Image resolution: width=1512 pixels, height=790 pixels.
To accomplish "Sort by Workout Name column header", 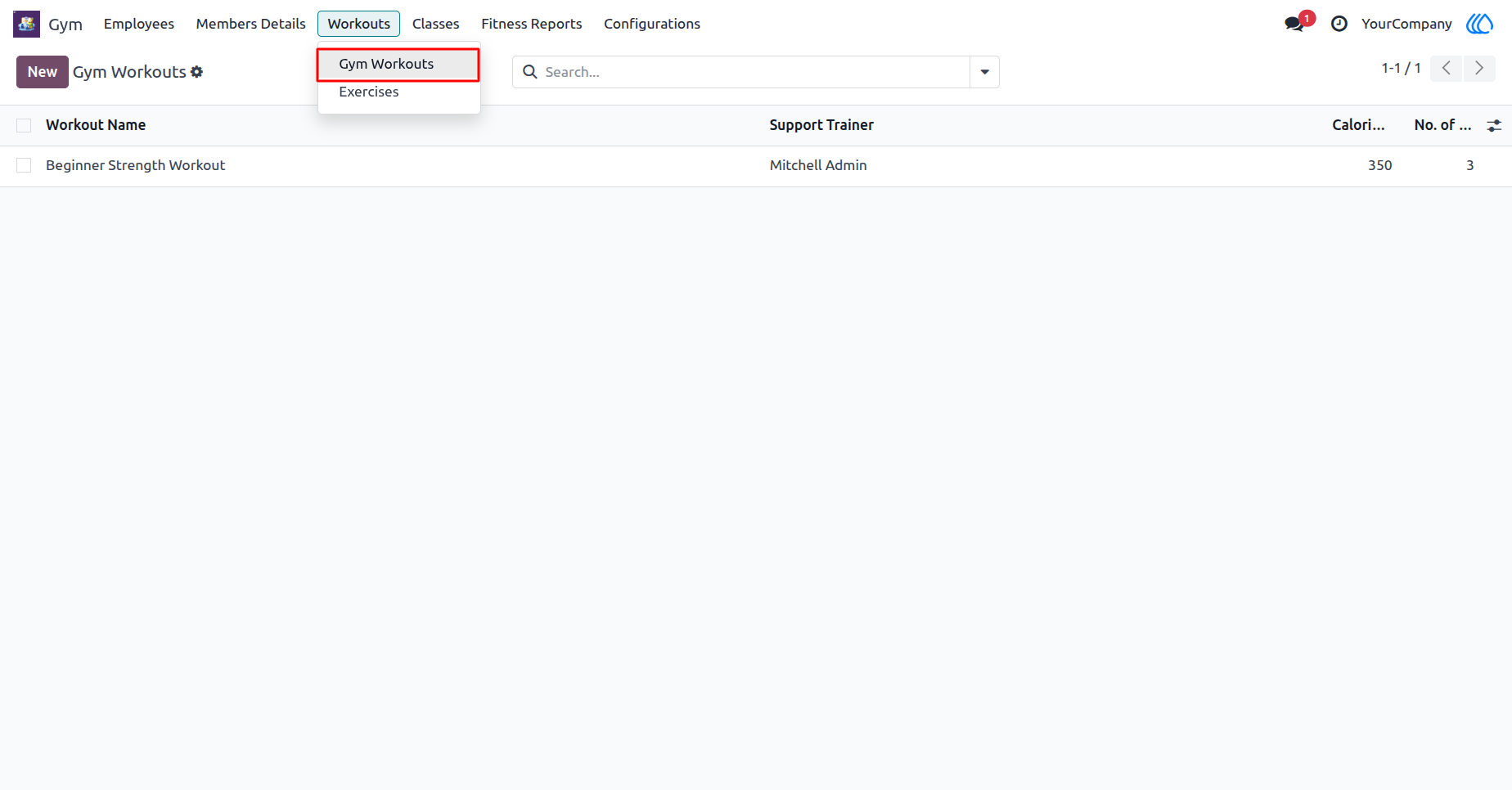I will (96, 125).
